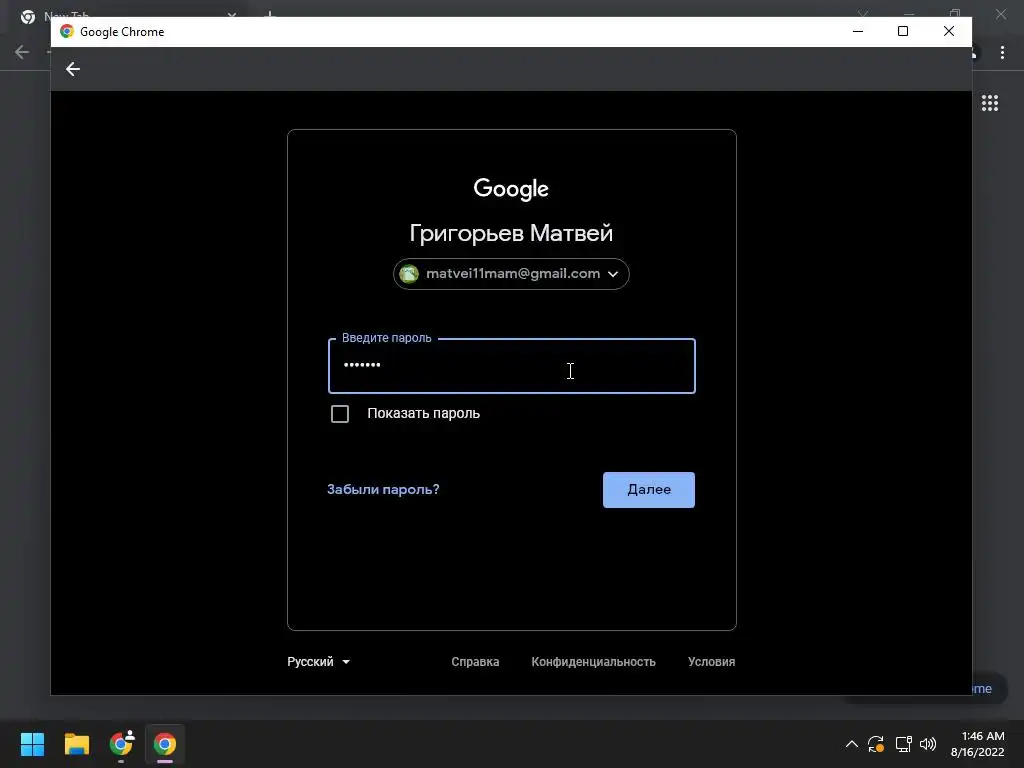
Task: Open the Google apps grid in background window
Action: point(989,103)
